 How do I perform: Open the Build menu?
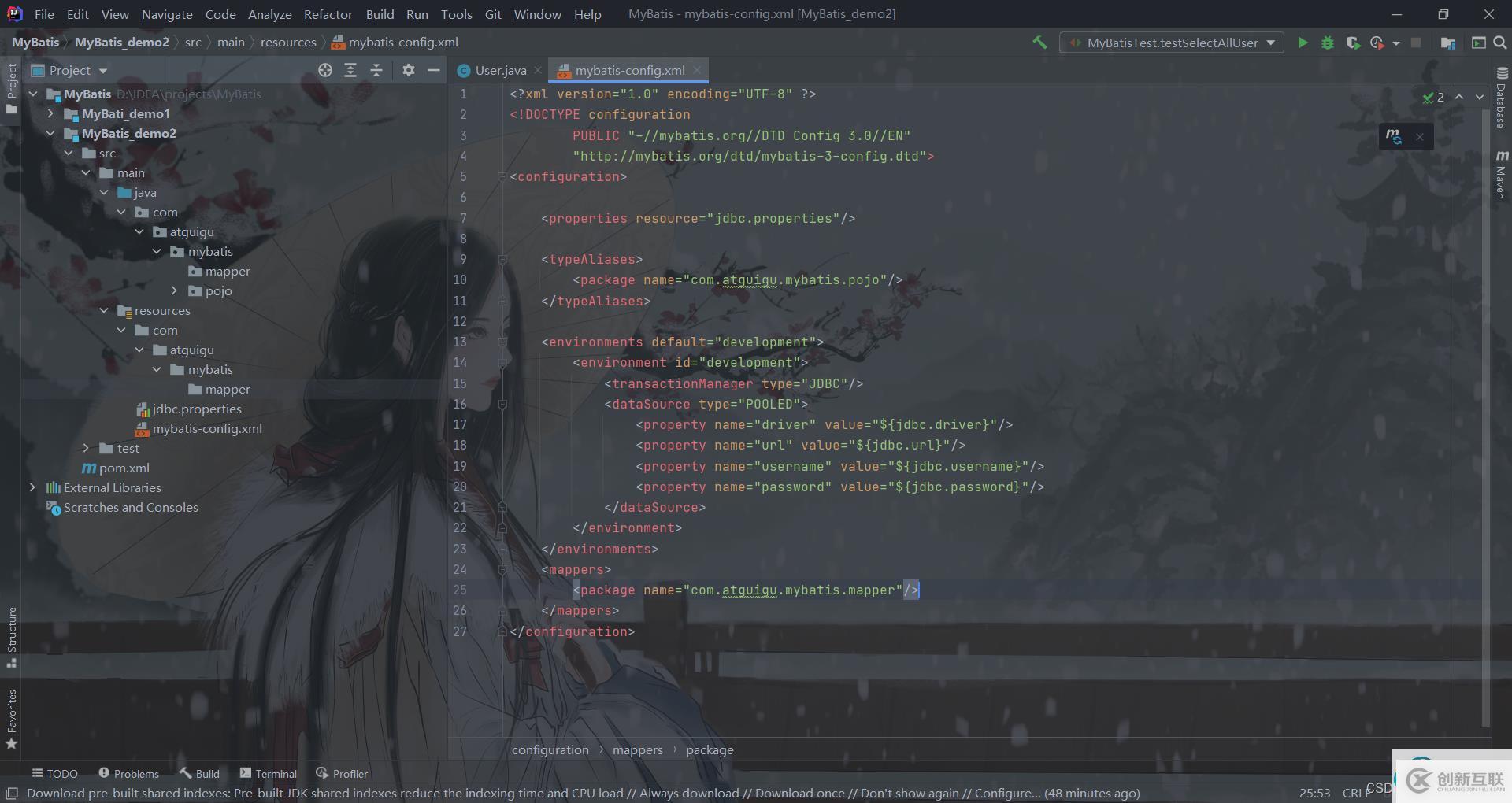380,14
